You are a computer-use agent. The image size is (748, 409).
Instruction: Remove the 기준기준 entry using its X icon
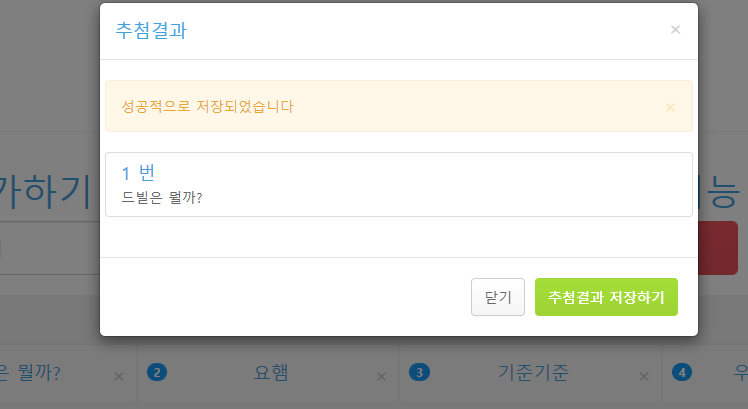coord(644,377)
